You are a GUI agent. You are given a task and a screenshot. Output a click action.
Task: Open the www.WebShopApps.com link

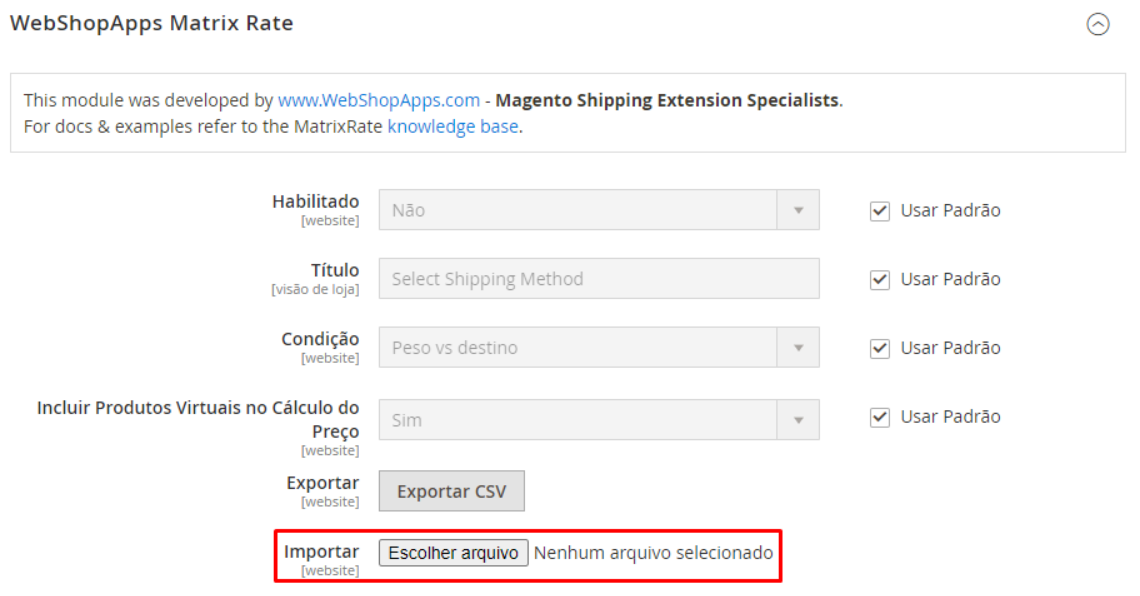pyautogui.click(x=379, y=100)
